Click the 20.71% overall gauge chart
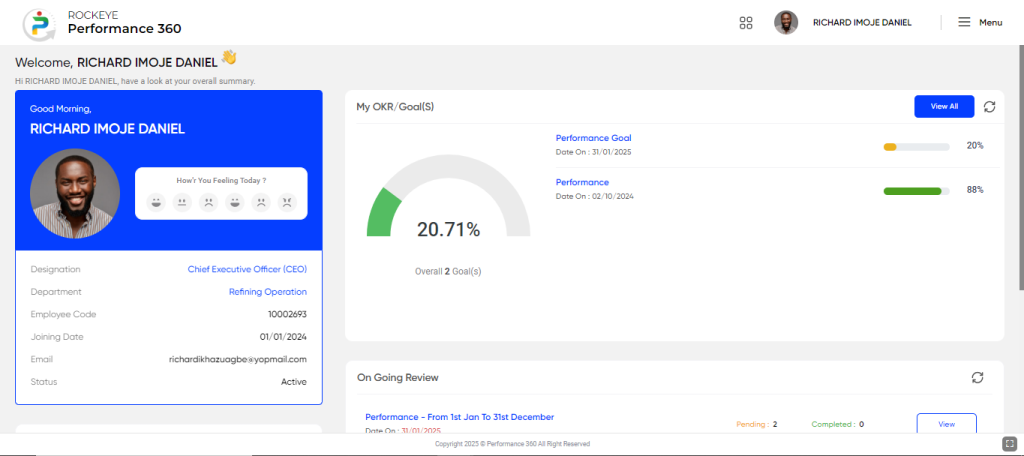This screenshot has height=456, width=1024. point(448,196)
